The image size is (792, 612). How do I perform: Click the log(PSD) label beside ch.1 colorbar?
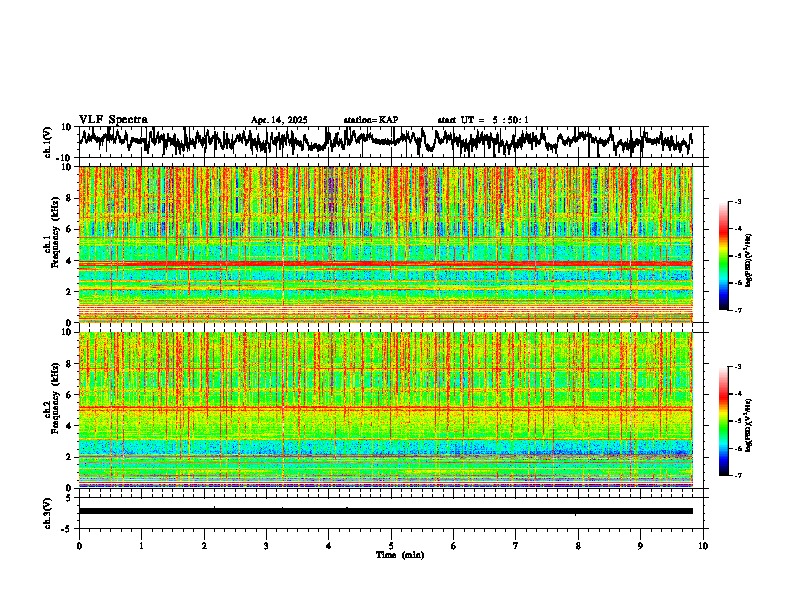tap(749, 261)
